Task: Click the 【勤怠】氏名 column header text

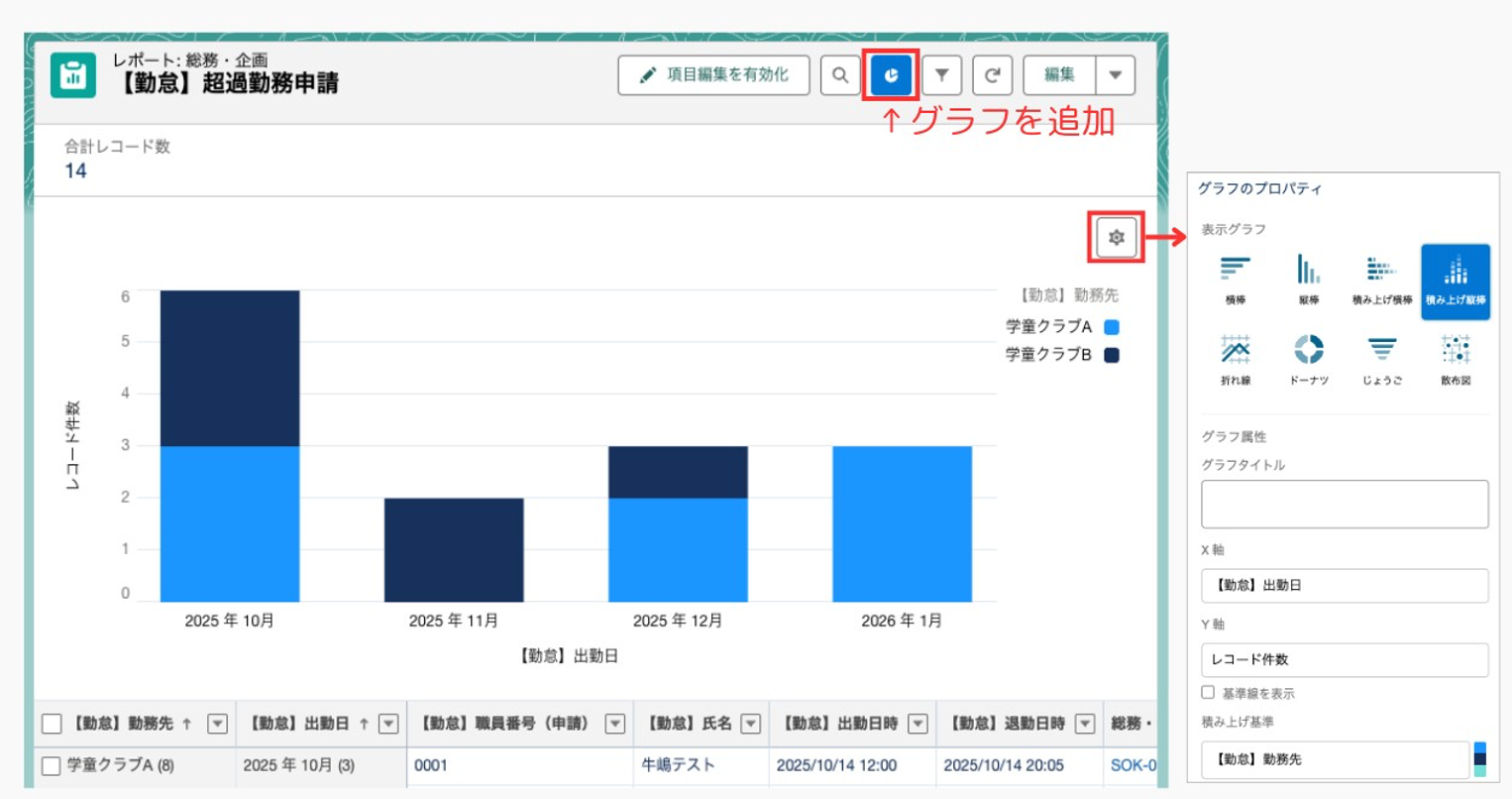Action: (688, 724)
